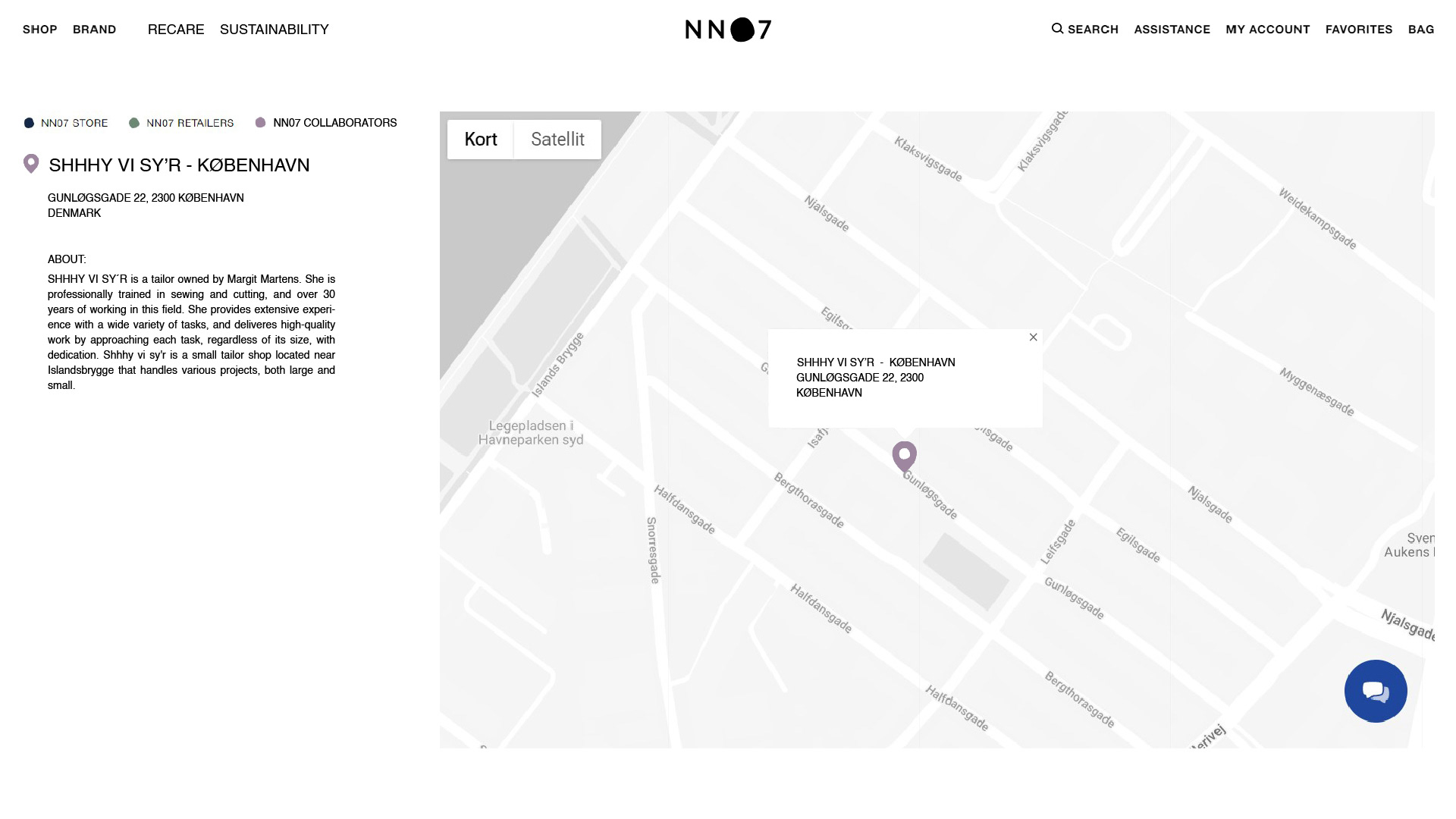Screen dimensions: 1456x819
Task: Open the live chat bubble
Action: 1376,691
